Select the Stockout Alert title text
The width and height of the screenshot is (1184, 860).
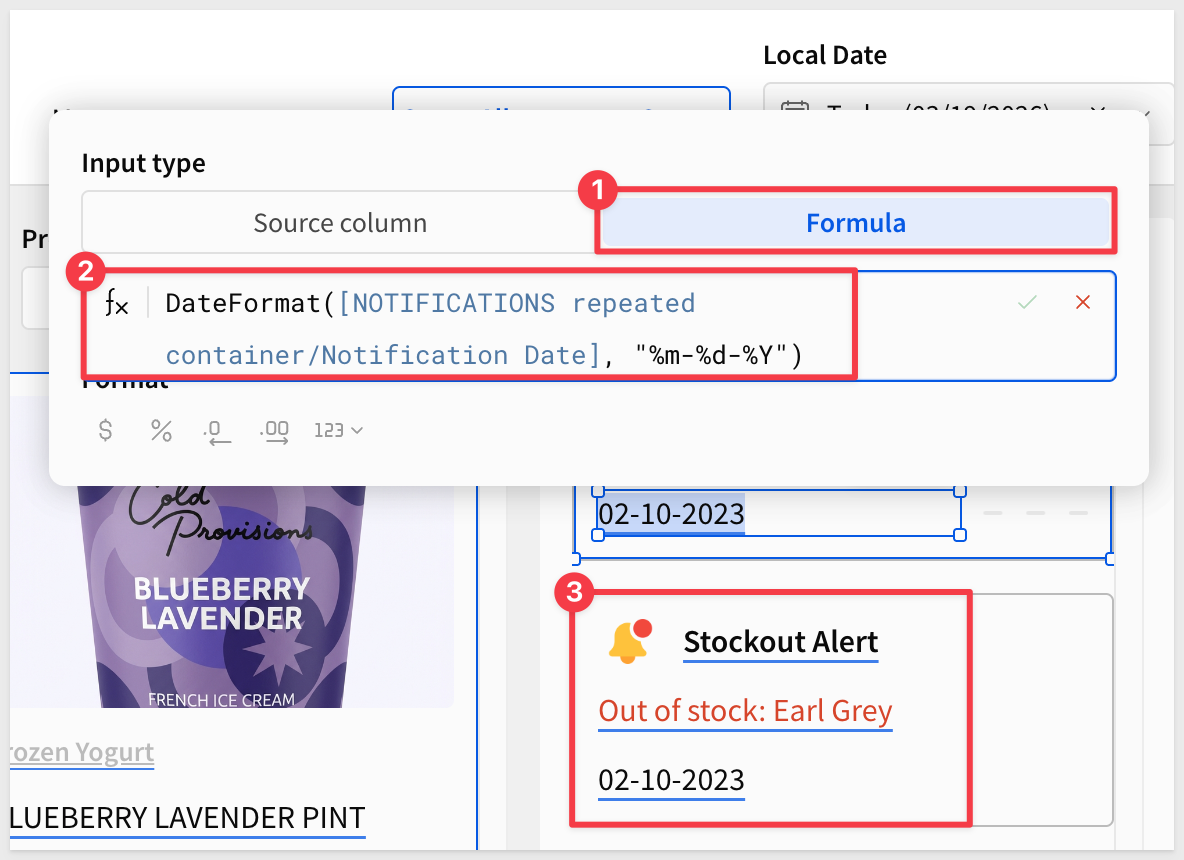tap(780, 642)
